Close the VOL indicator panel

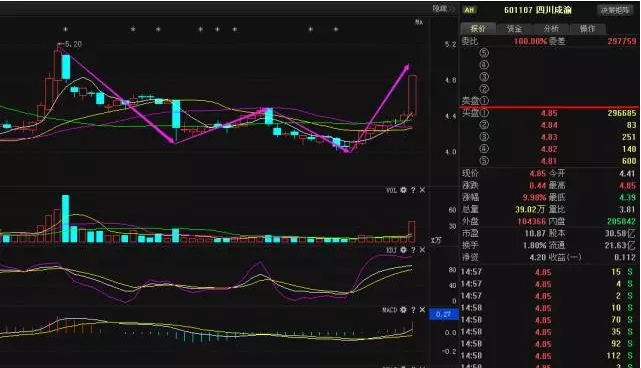422,190
